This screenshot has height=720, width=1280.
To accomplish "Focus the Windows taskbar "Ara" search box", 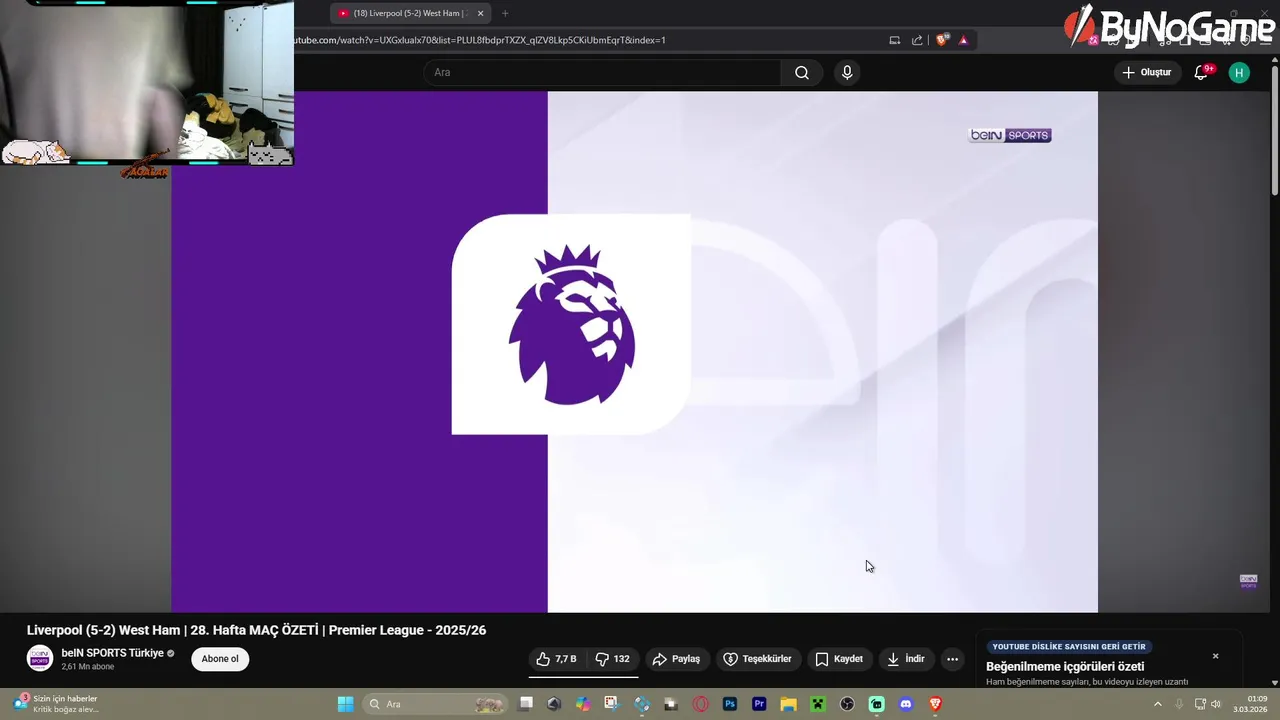I will [434, 704].
